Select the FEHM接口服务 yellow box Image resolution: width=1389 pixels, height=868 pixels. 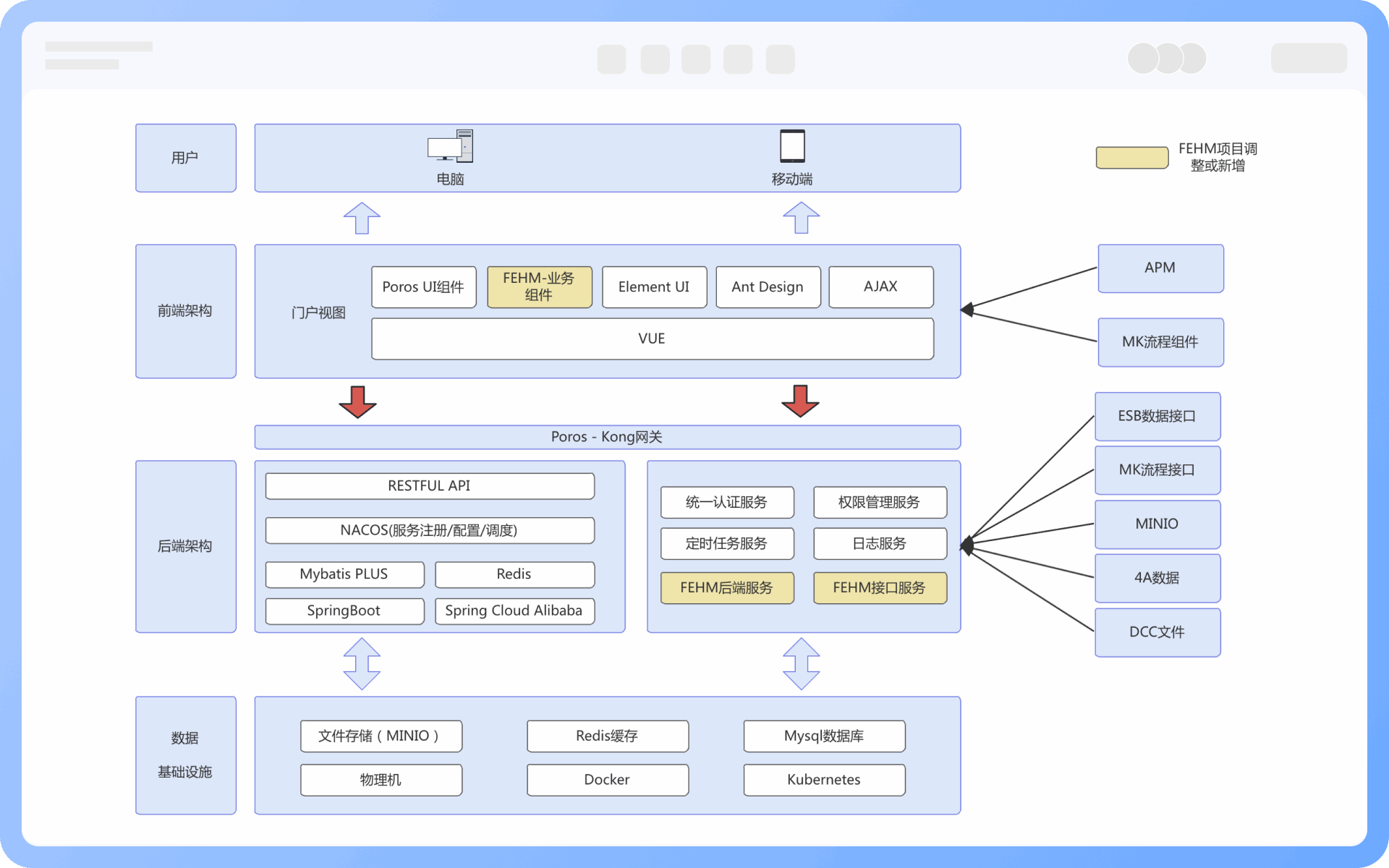(x=879, y=588)
